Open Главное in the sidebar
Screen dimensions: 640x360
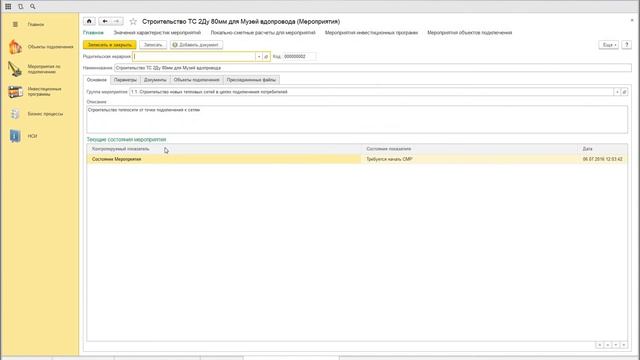tap(36, 24)
